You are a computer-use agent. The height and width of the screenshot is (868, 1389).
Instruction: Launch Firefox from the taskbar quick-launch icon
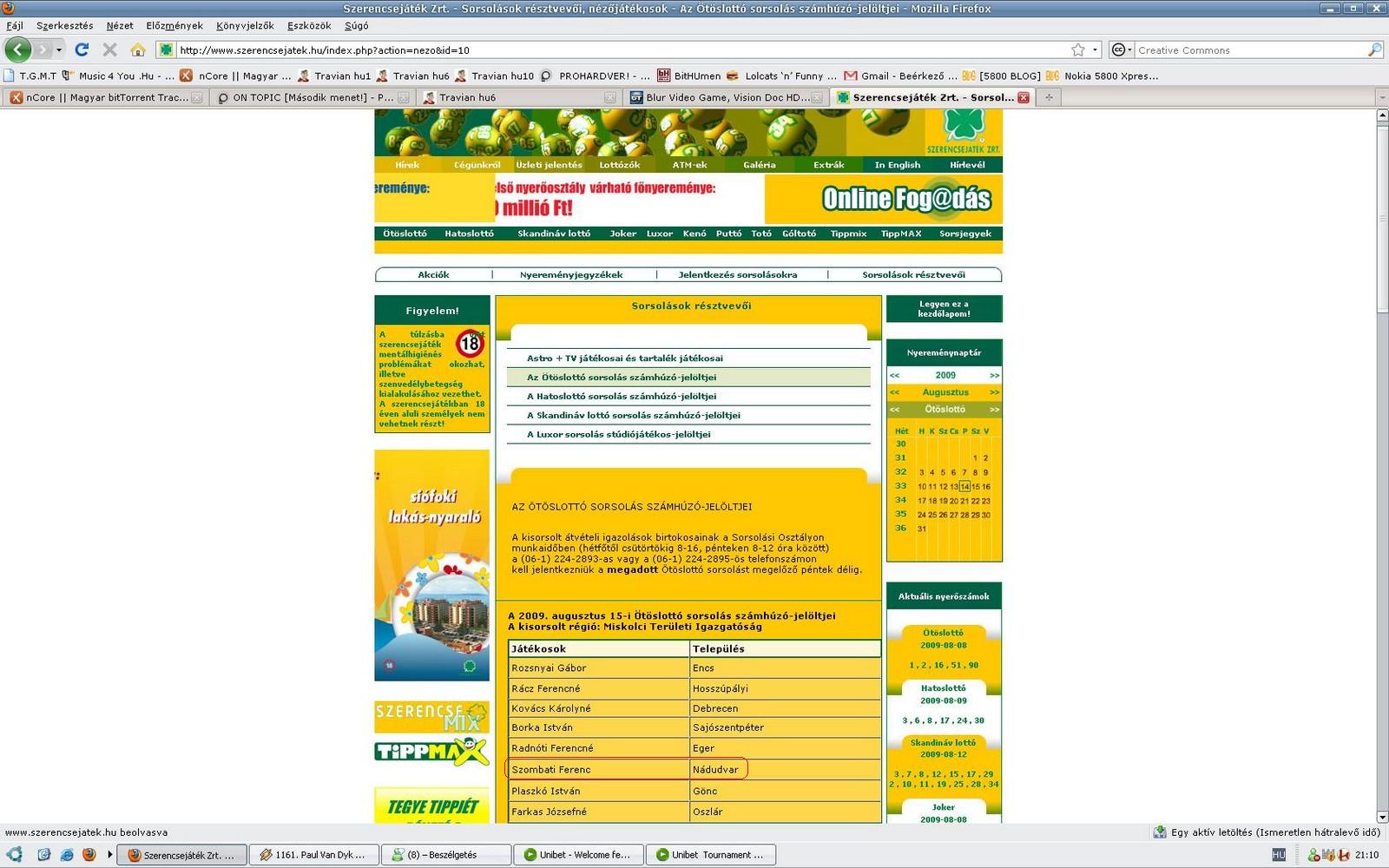click(89, 854)
